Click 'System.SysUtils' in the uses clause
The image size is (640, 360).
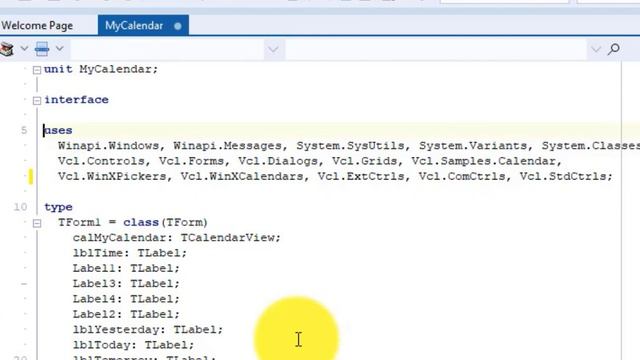350,146
